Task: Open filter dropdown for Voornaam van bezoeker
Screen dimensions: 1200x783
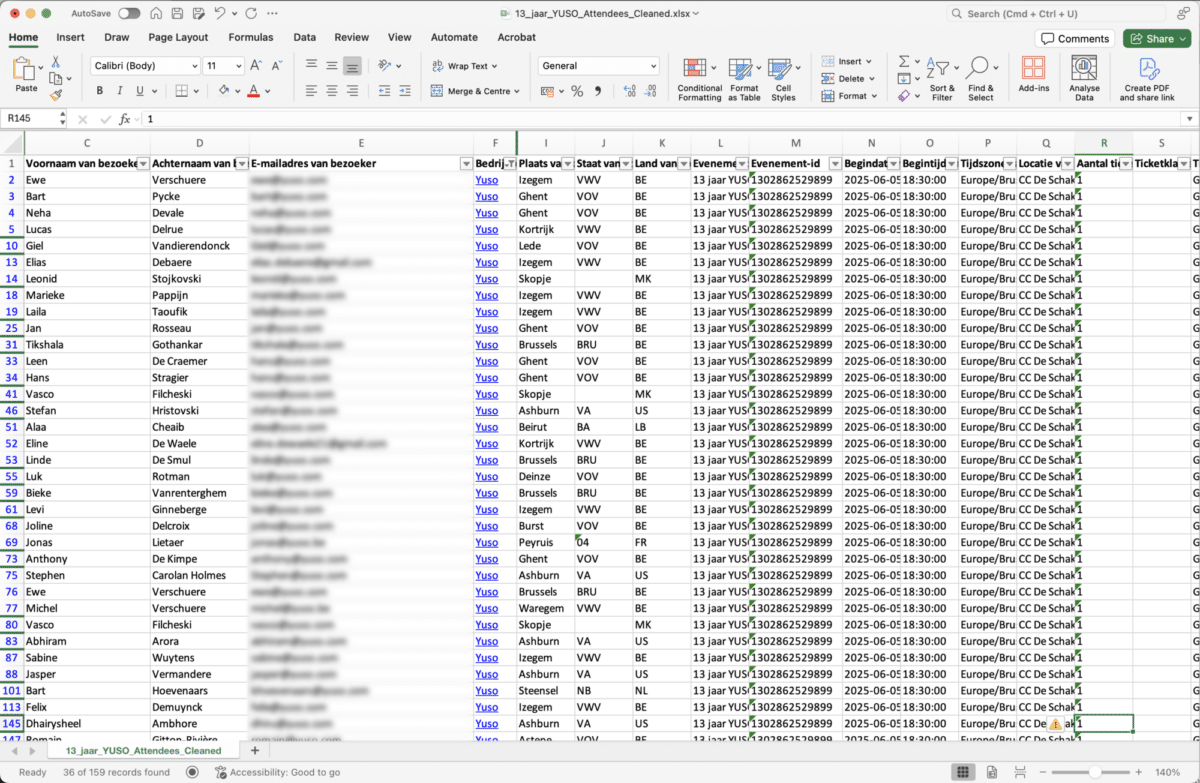Action: pyautogui.click(x=143, y=163)
